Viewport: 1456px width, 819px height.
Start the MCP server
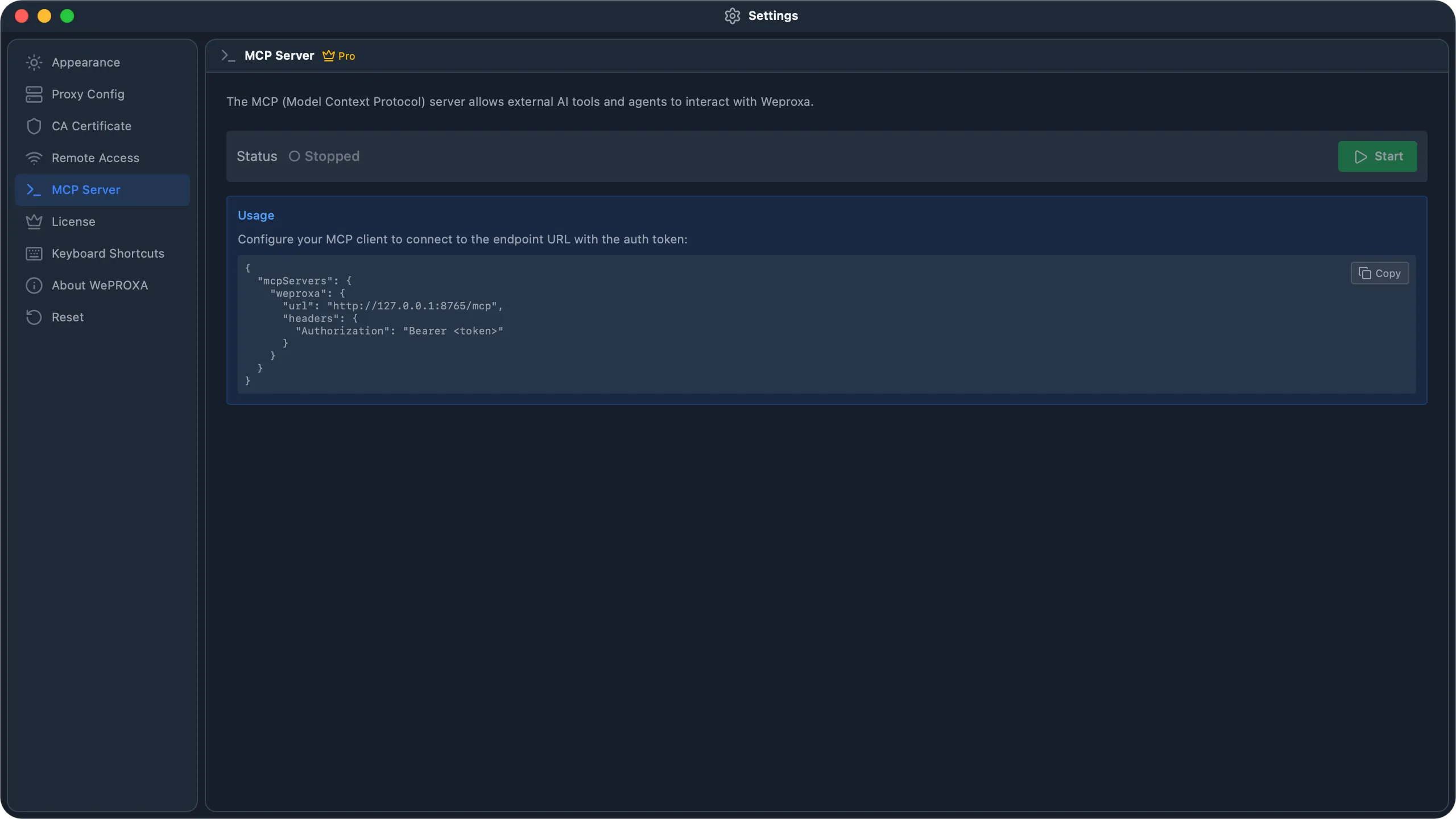click(x=1378, y=156)
